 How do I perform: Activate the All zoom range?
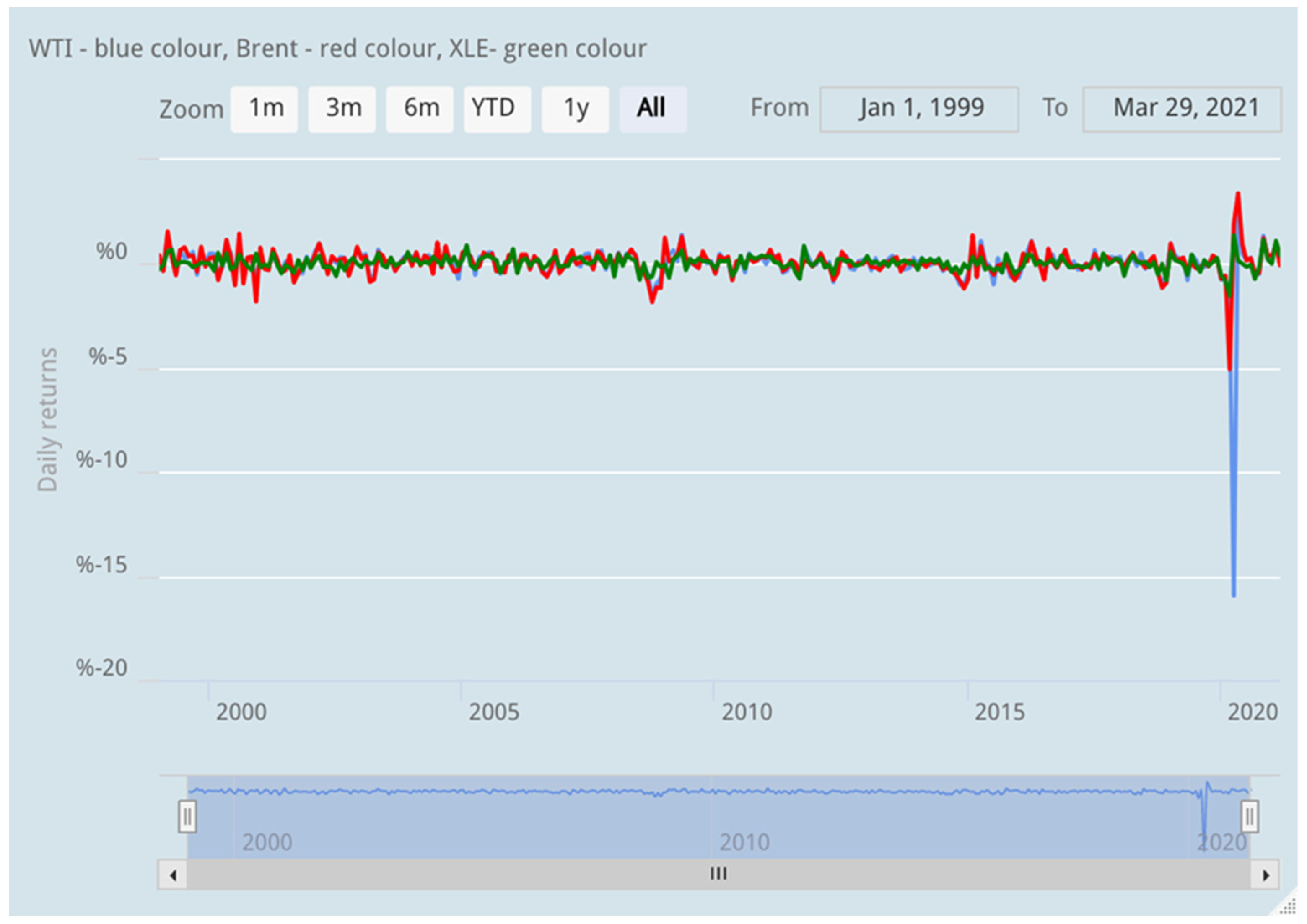click(x=653, y=109)
